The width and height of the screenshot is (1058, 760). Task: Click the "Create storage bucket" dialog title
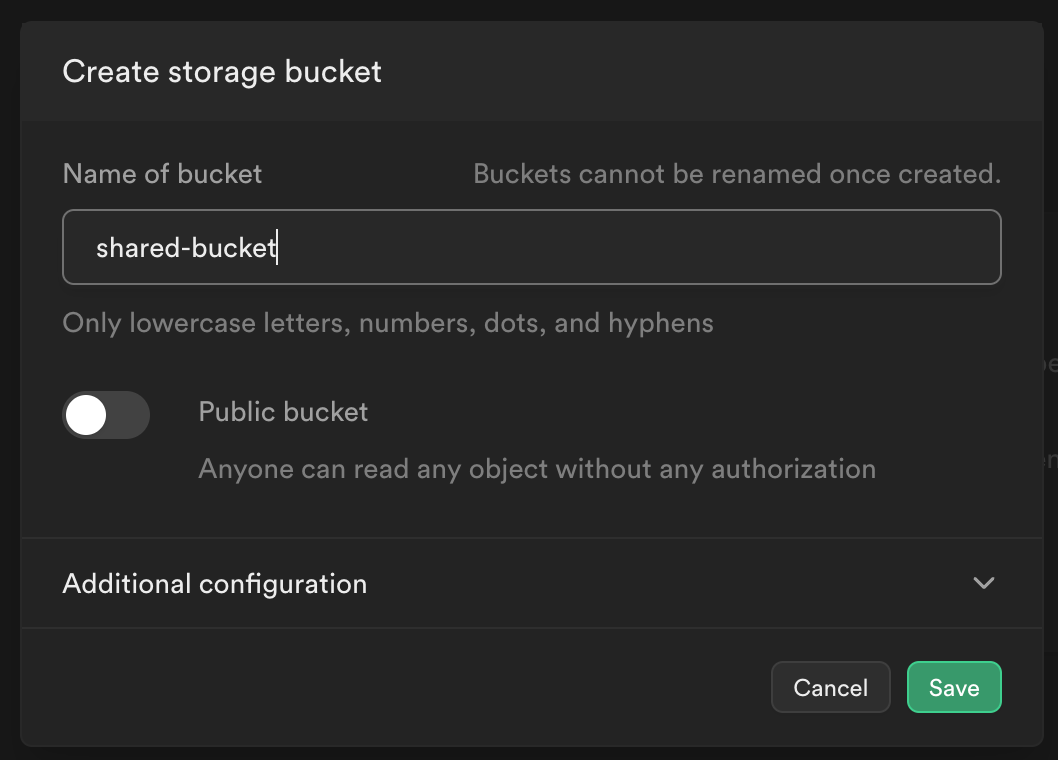(x=222, y=72)
